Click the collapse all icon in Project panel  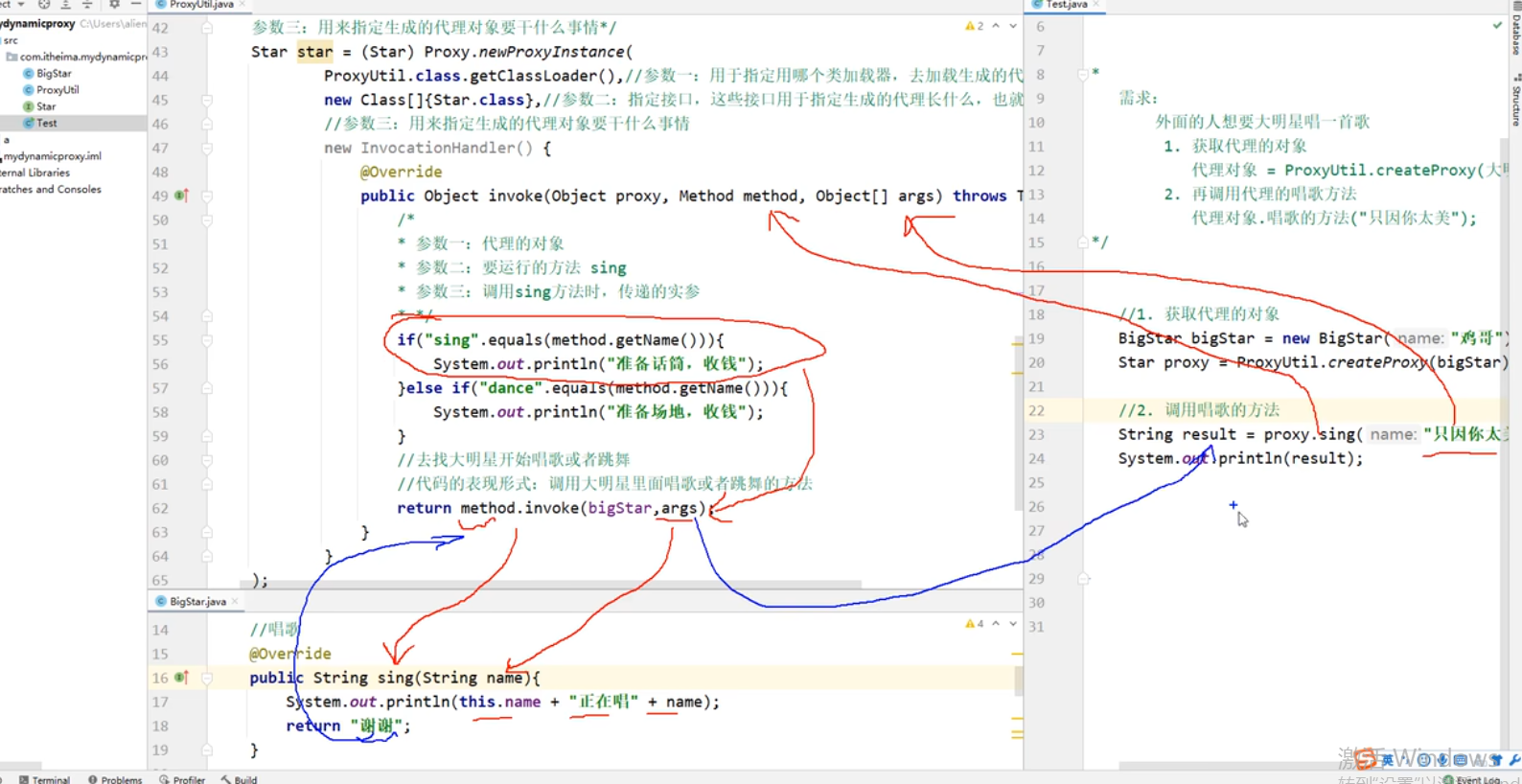coord(87,5)
